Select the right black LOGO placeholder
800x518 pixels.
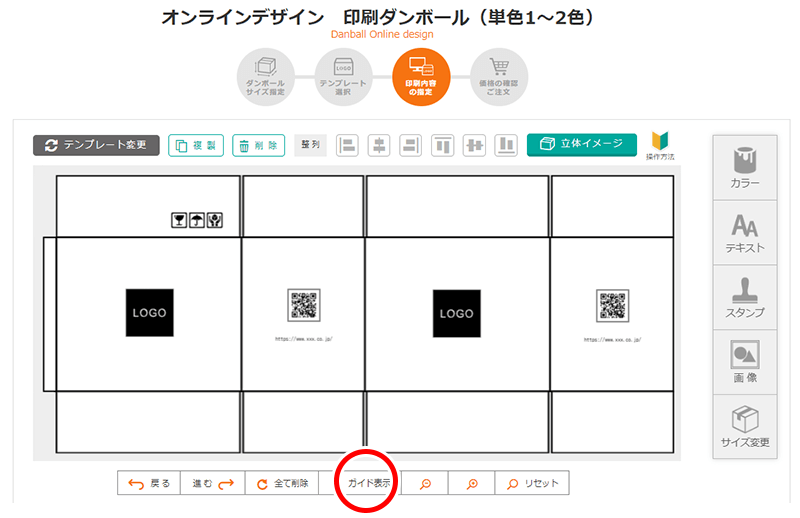457,314
